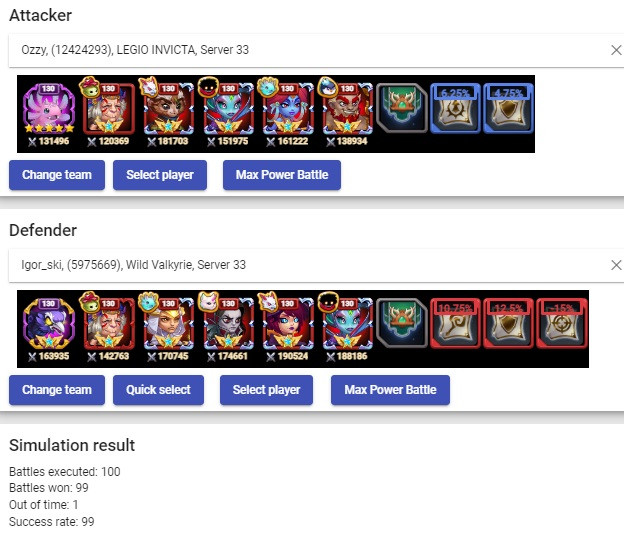Click the attacker 6.25% banner buff icon
The height and width of the screenshot is (543, 624).
coord(455,108)
